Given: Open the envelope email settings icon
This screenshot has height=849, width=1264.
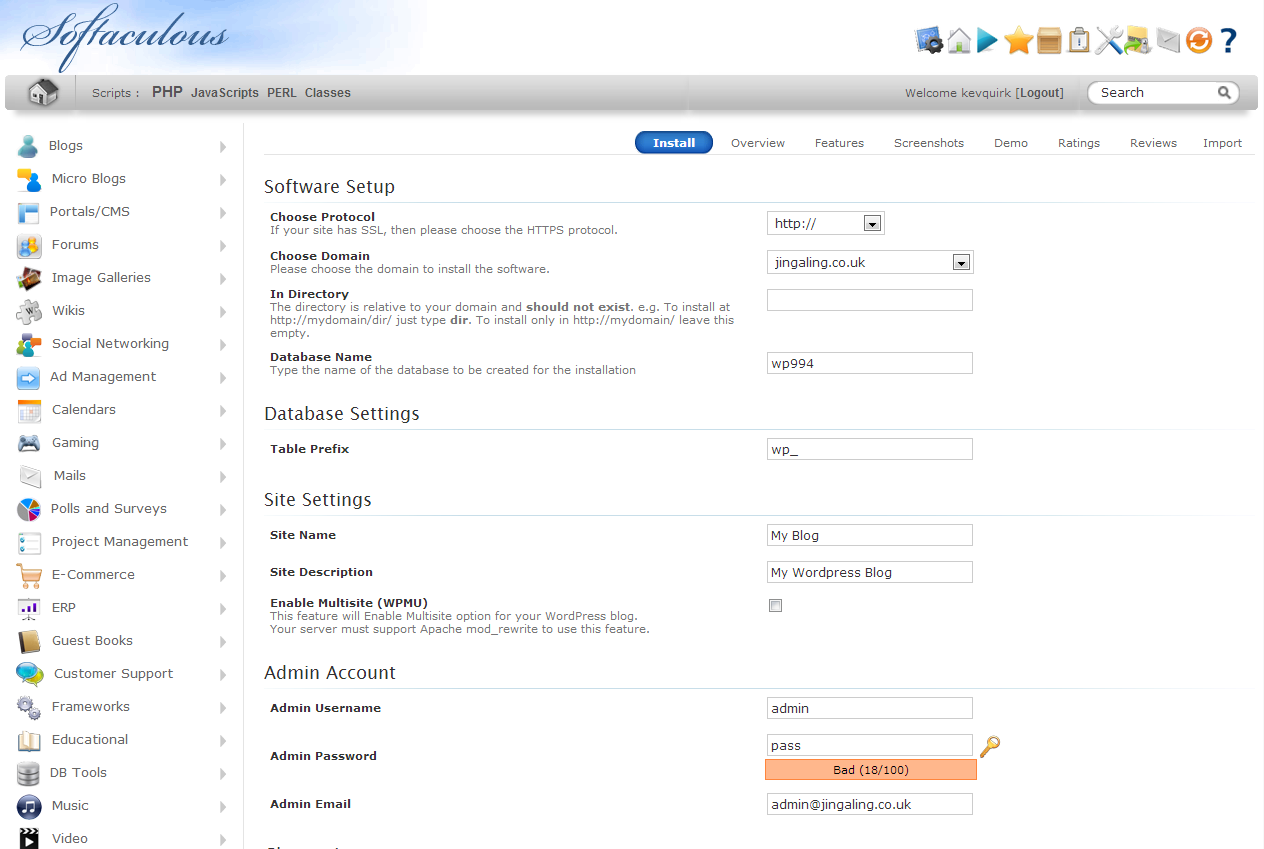Looking at the screenshot, I should (1168, 40).
